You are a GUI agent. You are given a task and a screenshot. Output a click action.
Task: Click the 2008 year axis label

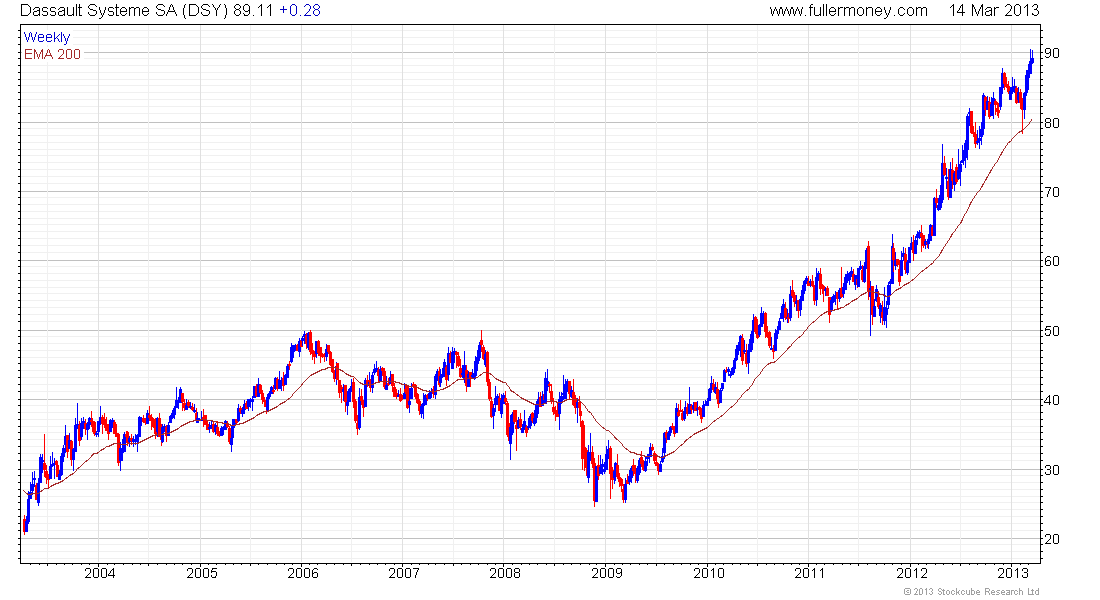[x=505, y=573]
